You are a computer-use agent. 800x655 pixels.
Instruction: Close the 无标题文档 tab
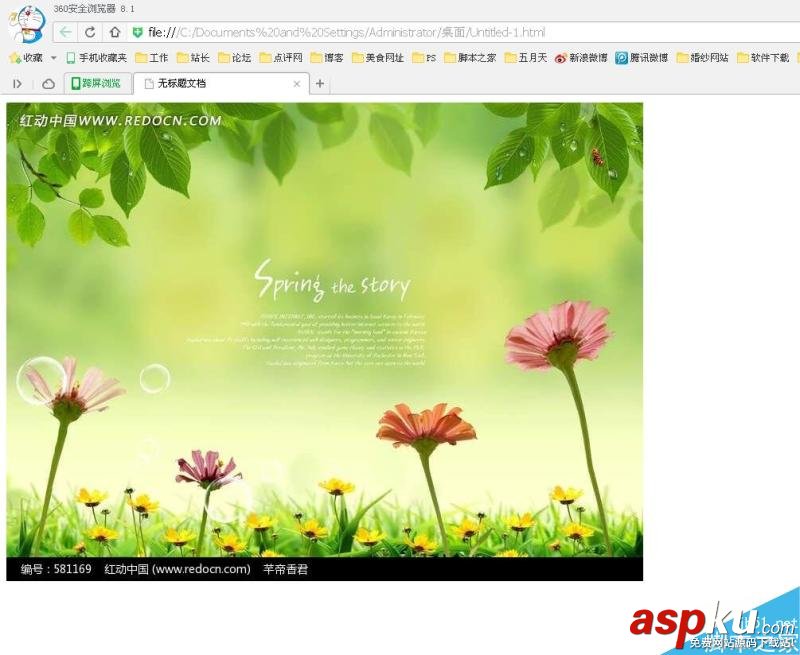(x=296, y=83)
